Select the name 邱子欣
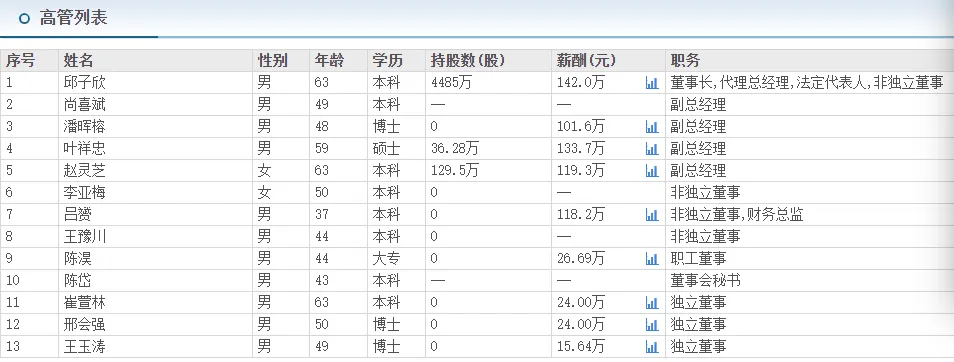This screenshot has width=954, height=362. (x=85, y=83)
